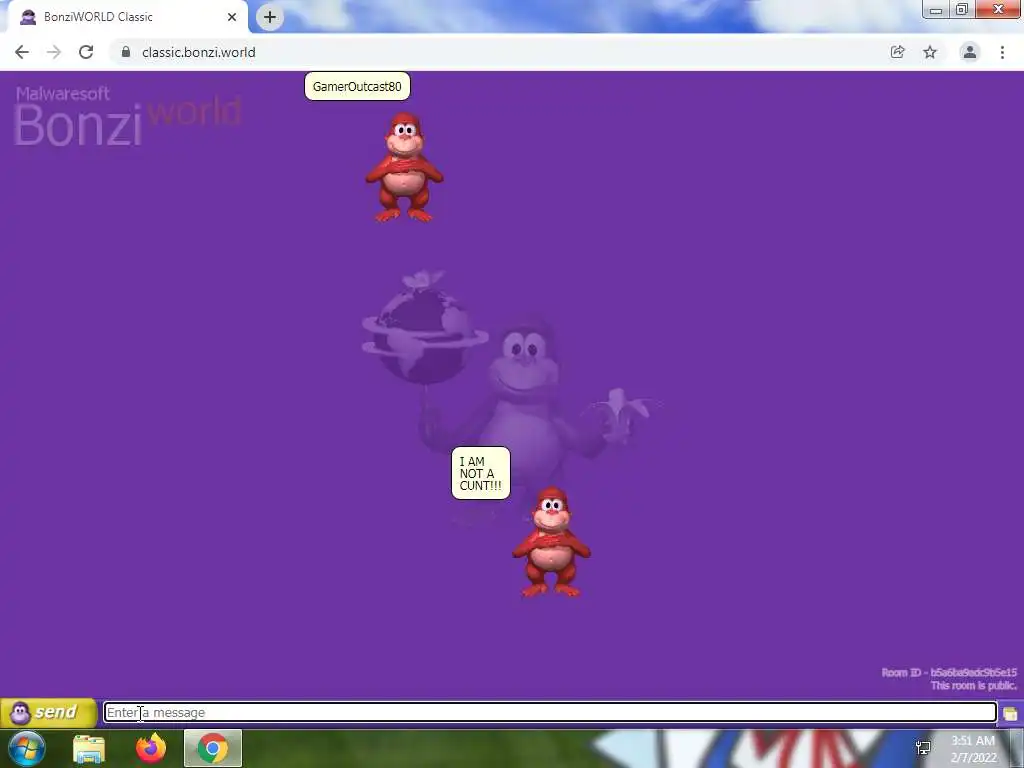
Task: Click the send button
Action: click(49, 712)
